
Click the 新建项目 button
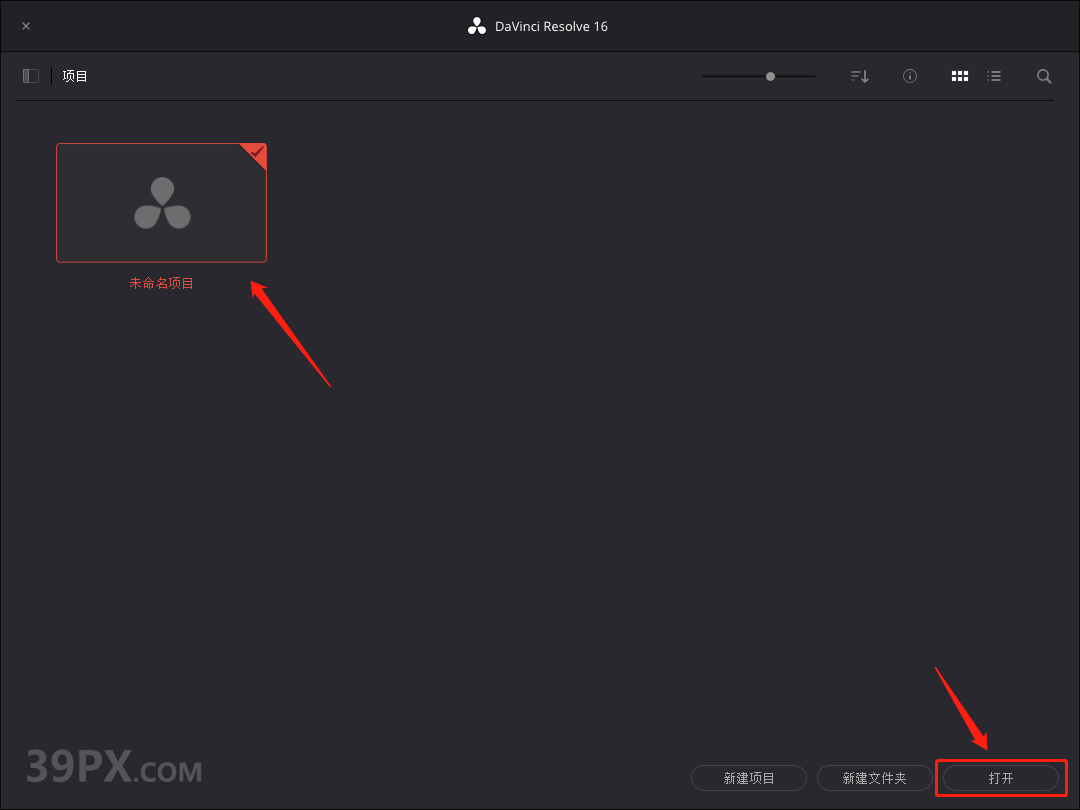pos(749,778)
